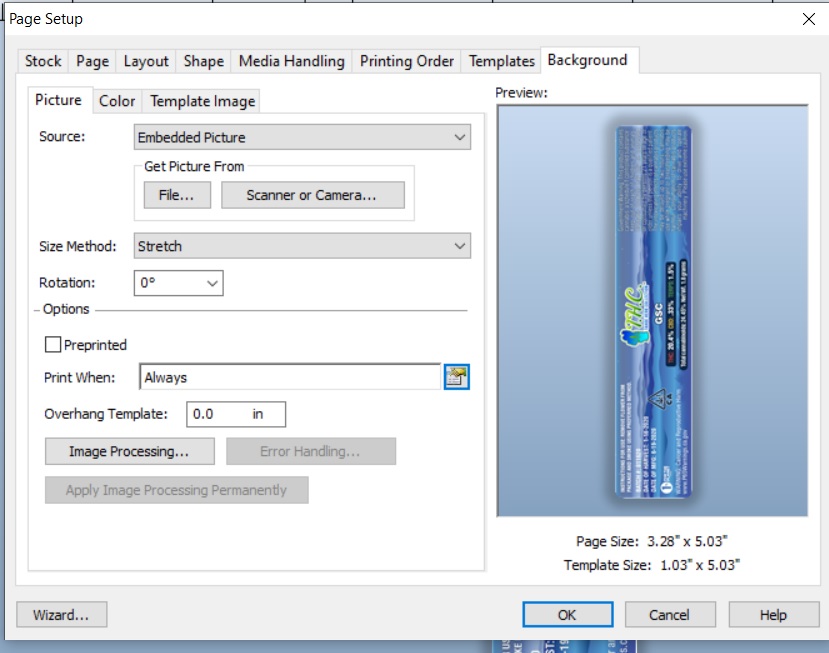829x653 pixels.
Task: Open the Rotation dropdown
Action: point(178,283)
